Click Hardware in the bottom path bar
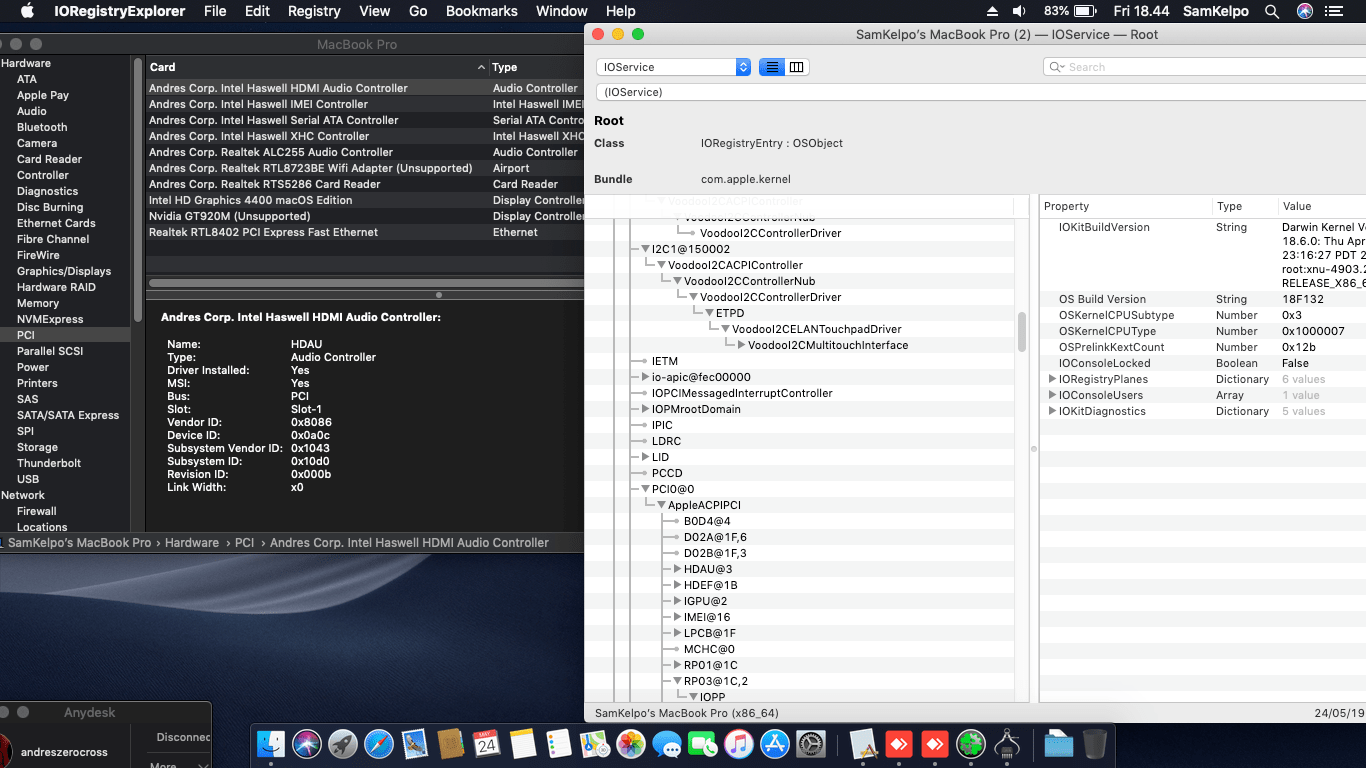 point(192,543)
